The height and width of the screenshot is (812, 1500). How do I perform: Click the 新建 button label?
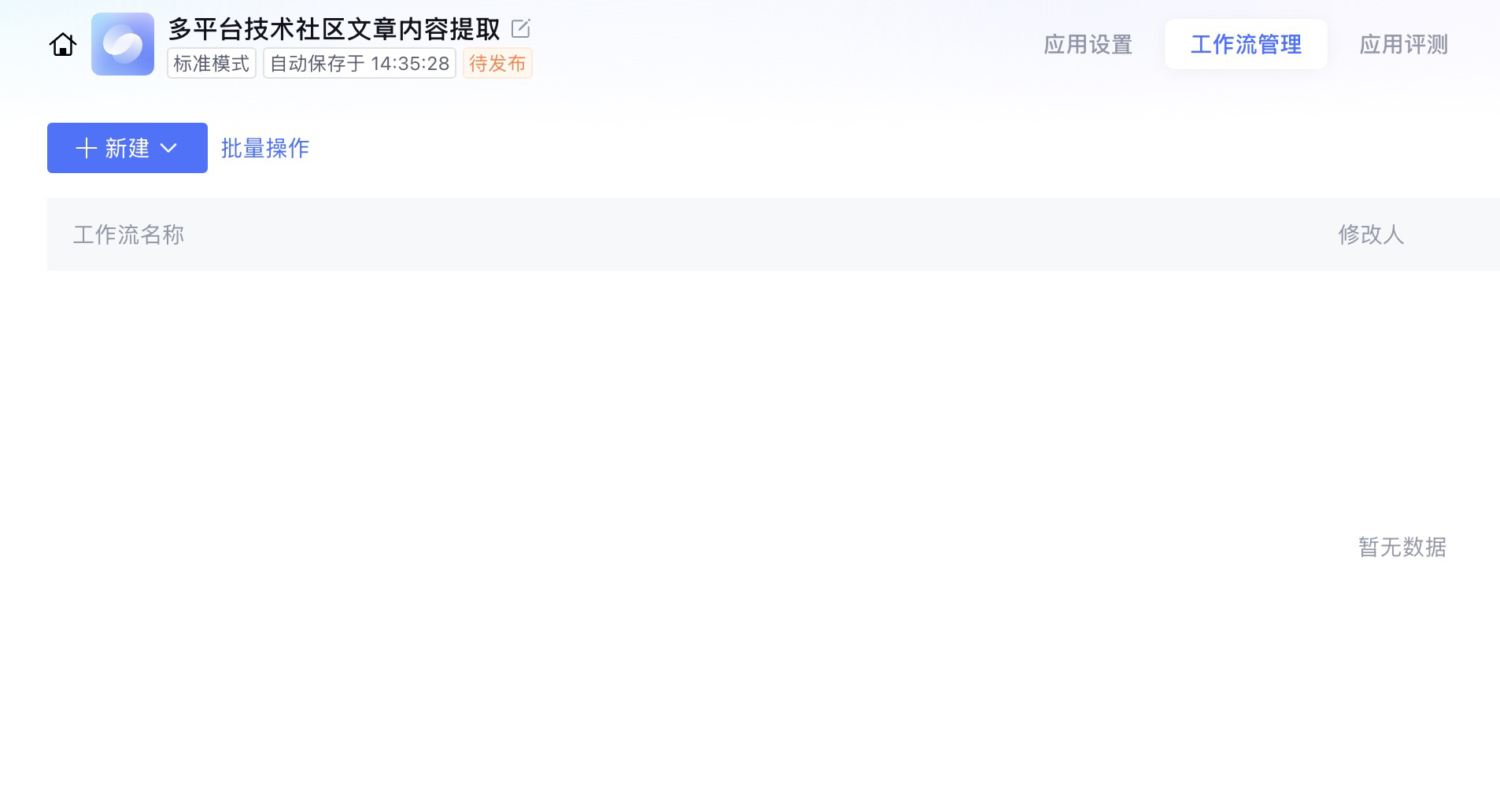[x=127, y=148]
